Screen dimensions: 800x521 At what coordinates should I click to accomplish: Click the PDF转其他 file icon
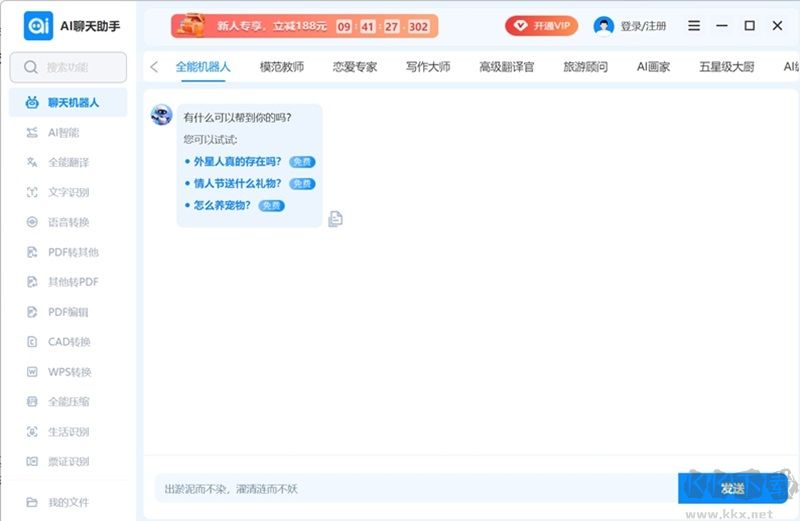point(32,252)
